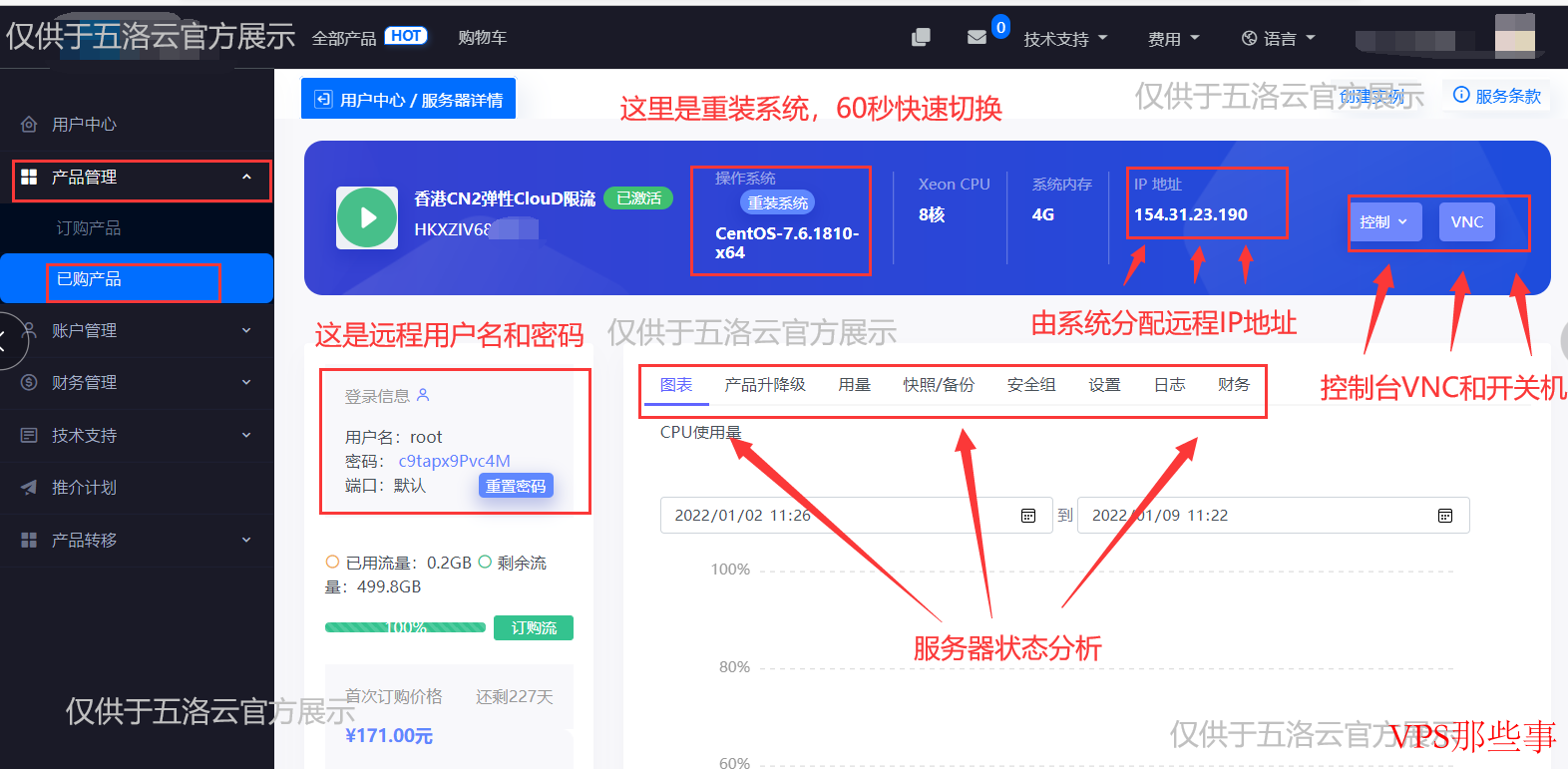Click the 重置密码 reset password button
The width and height of the screenshot is (1568, 769).
pos(516,486)
